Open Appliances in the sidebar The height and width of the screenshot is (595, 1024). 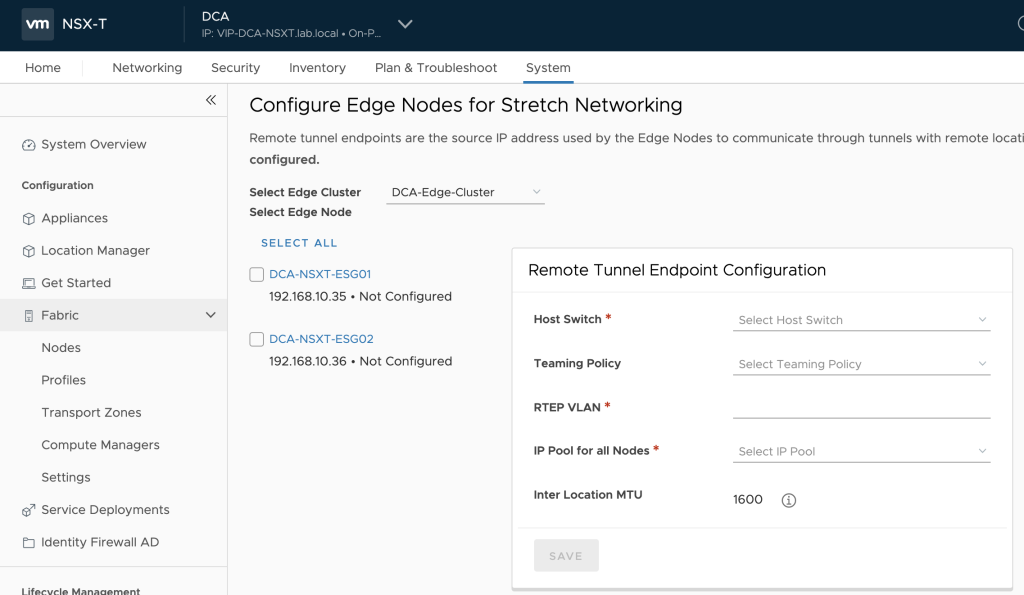click(x=74, y=218)
